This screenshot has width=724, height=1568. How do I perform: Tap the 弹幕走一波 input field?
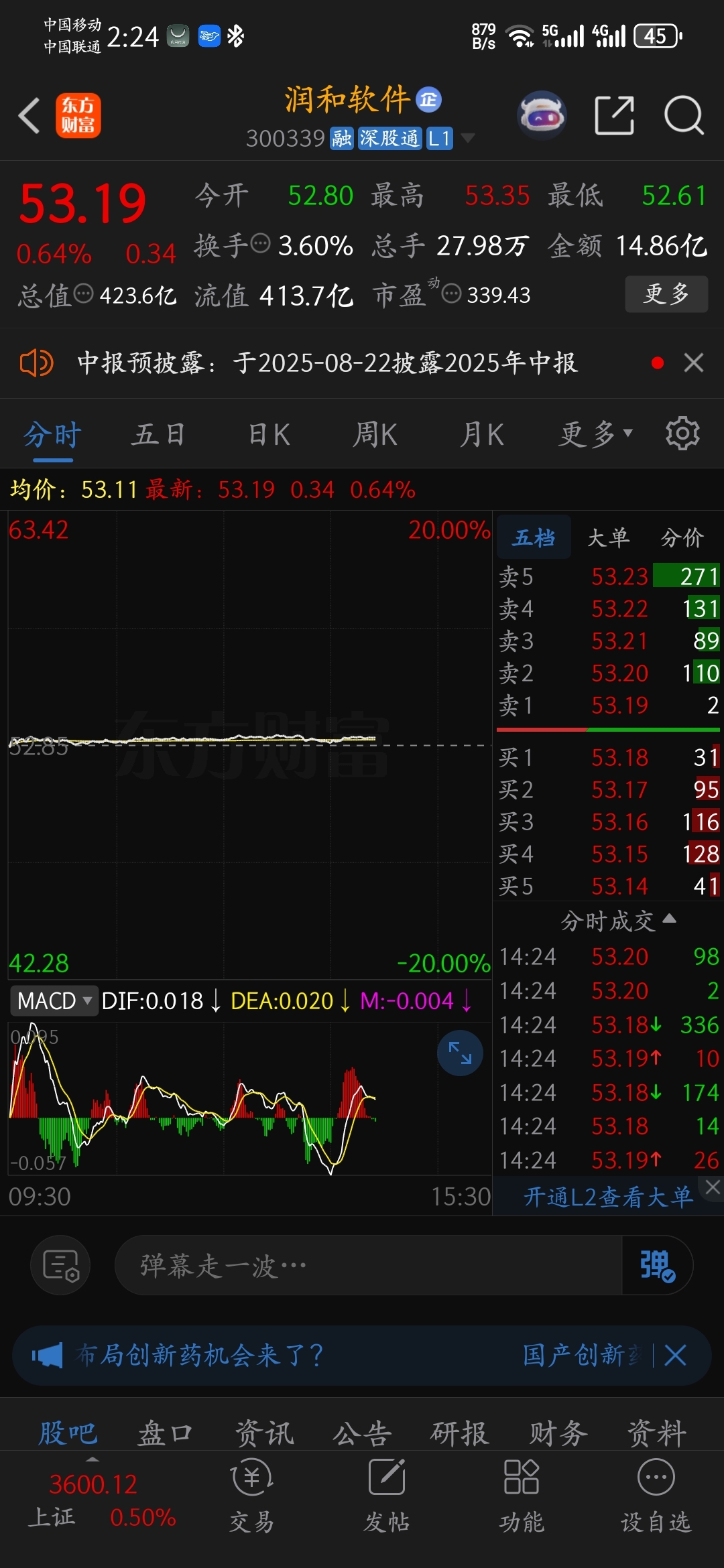(369, 1266)
